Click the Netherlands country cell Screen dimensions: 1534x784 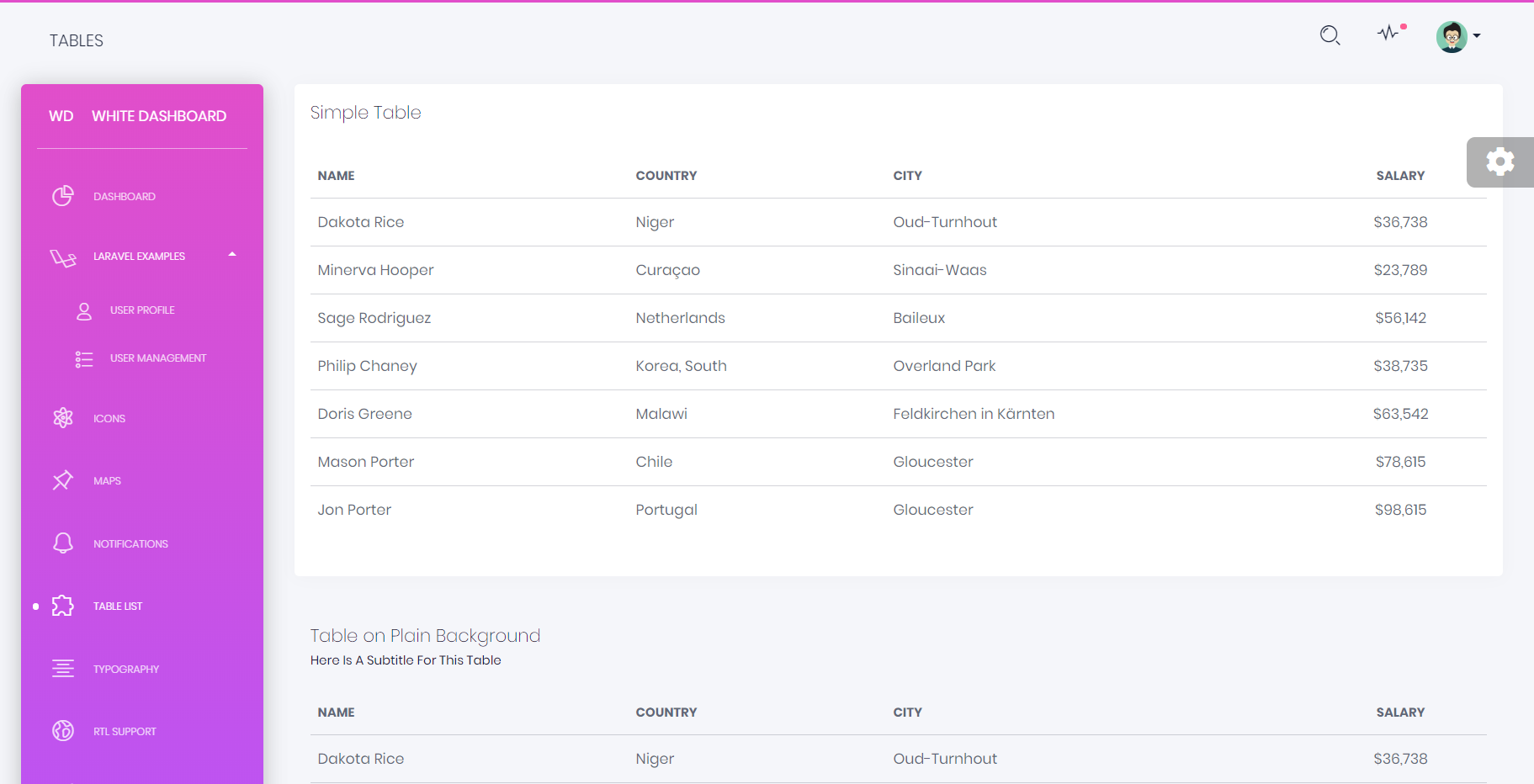pyautogui.click(x=681, y=318)
